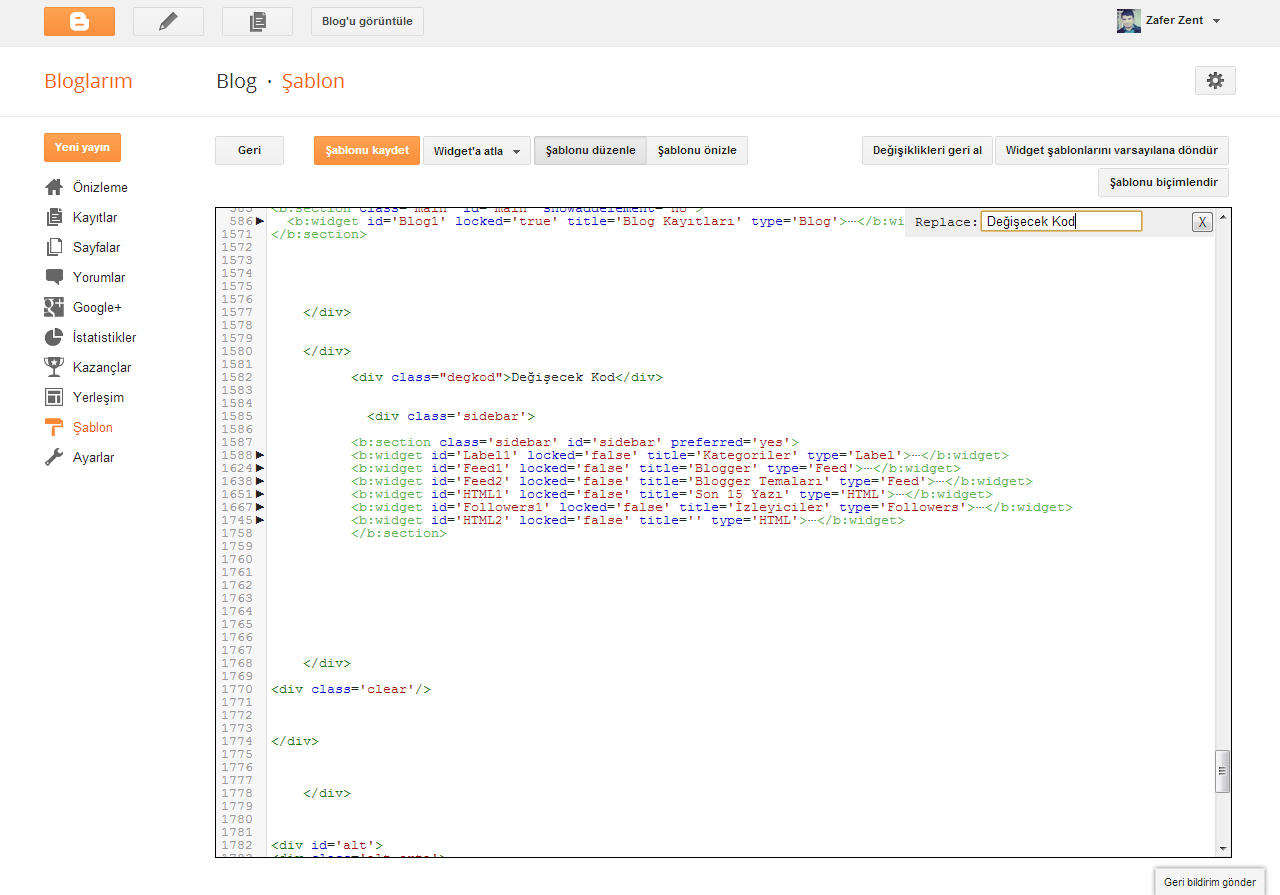1280x895 pixels.
Task: Click line number 1770 in gutter
Action: 237,689
